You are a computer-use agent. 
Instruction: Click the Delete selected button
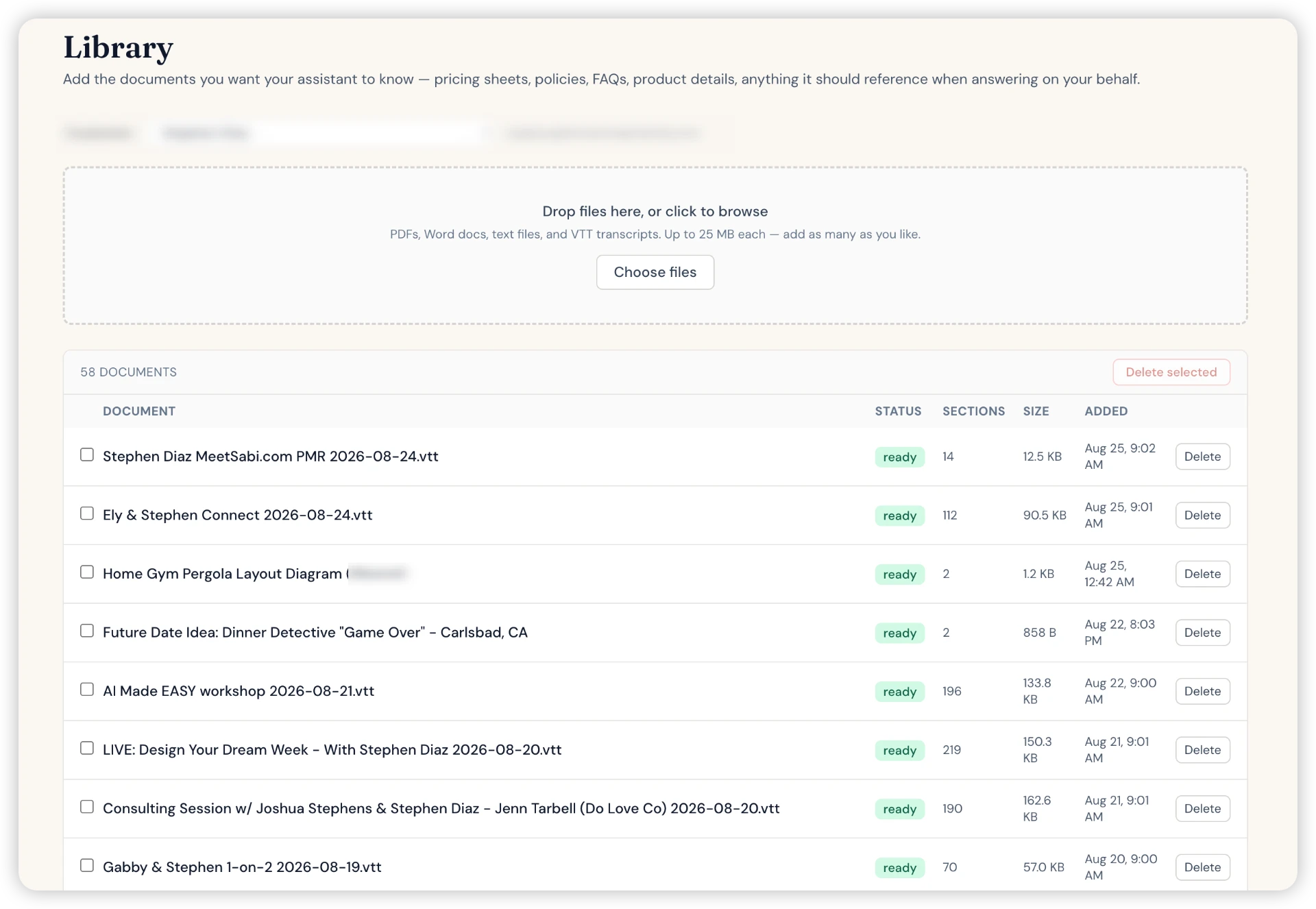pyautogui.click(x=1171, y=372)
